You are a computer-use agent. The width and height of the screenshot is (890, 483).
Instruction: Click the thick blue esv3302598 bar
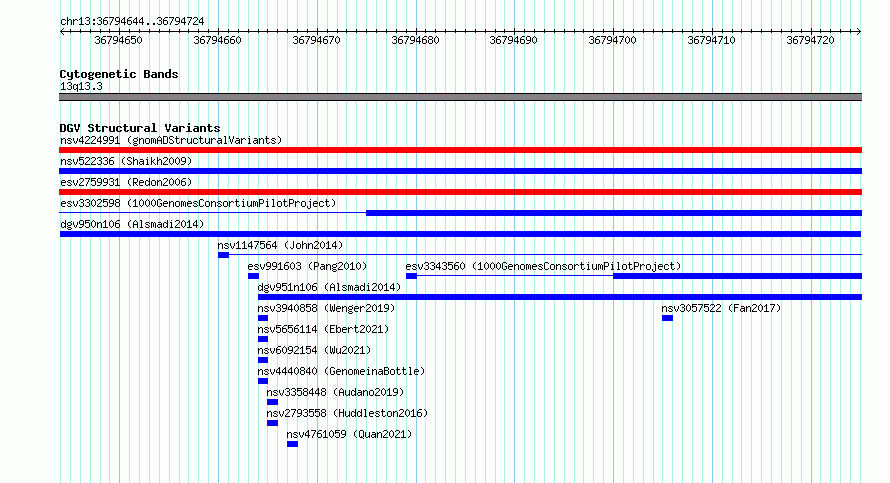click(614, 213)
